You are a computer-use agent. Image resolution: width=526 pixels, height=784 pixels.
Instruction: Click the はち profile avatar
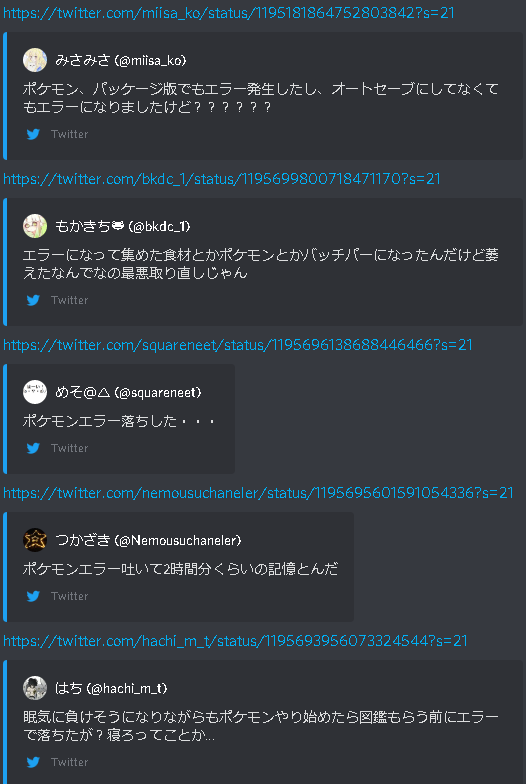coord(35,688)
